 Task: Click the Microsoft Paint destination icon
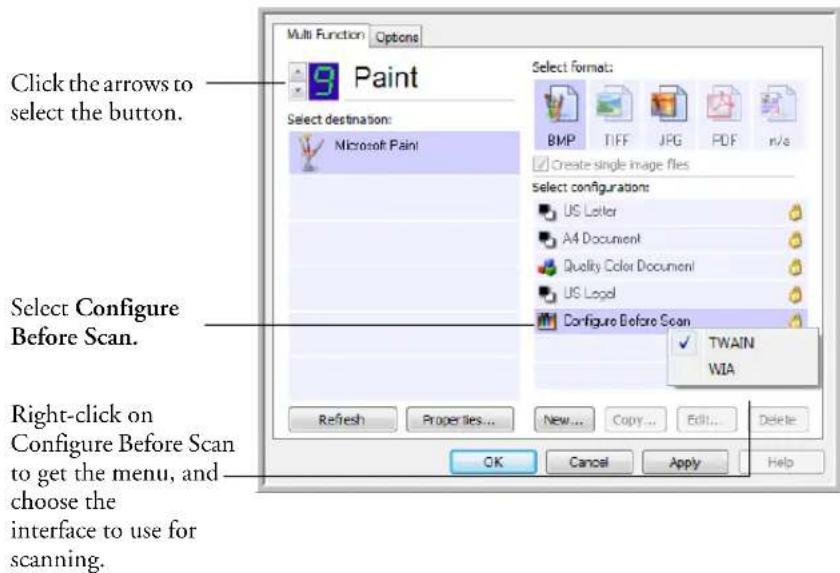pos(311,153)
